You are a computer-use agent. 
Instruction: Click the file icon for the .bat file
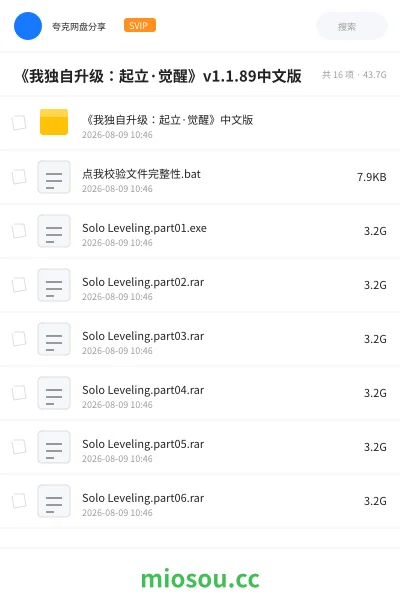pos(54,177)
